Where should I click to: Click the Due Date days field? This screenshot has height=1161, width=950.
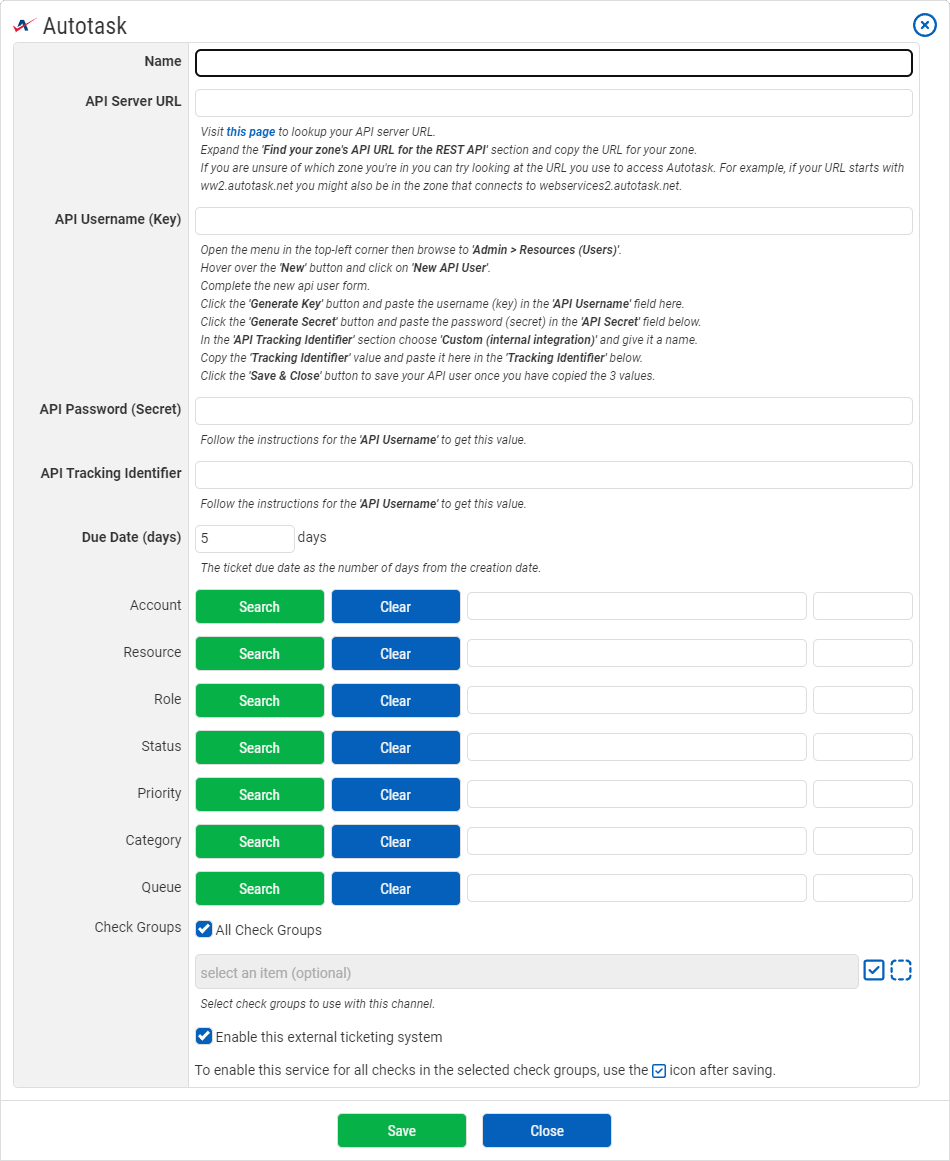[244, 539]
